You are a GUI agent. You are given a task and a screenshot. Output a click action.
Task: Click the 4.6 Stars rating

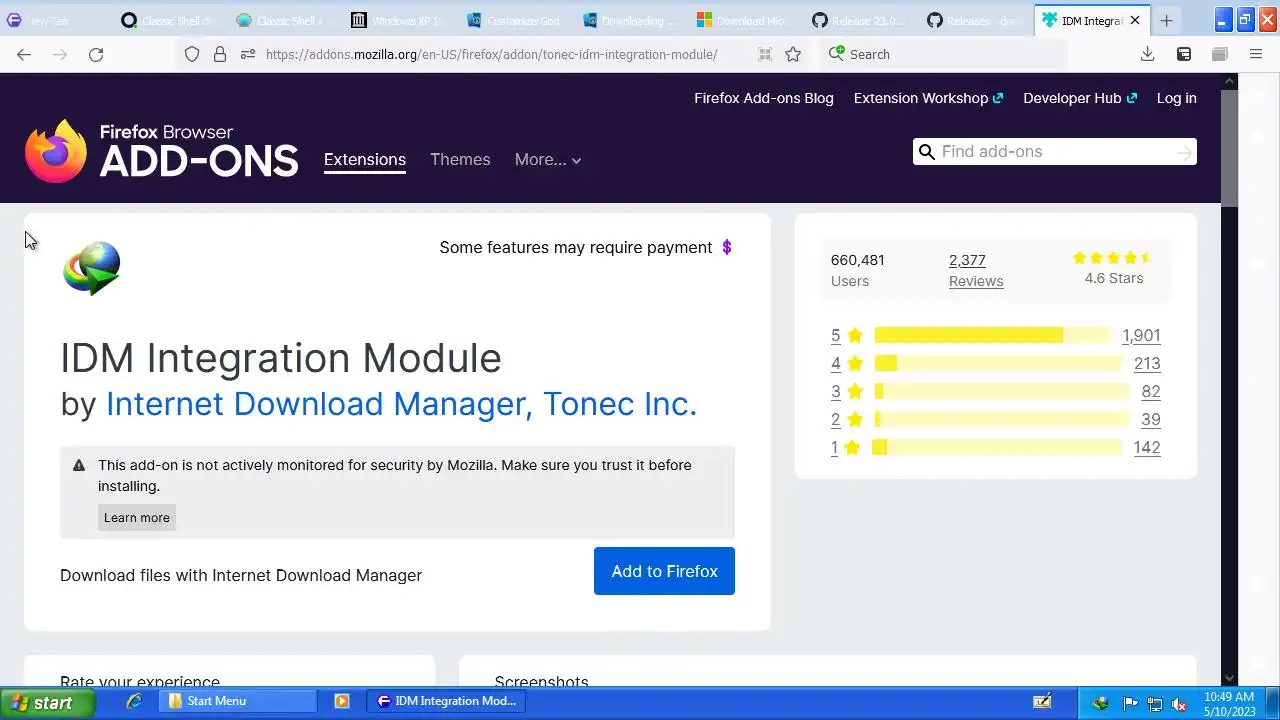(x=1114, y=268)
